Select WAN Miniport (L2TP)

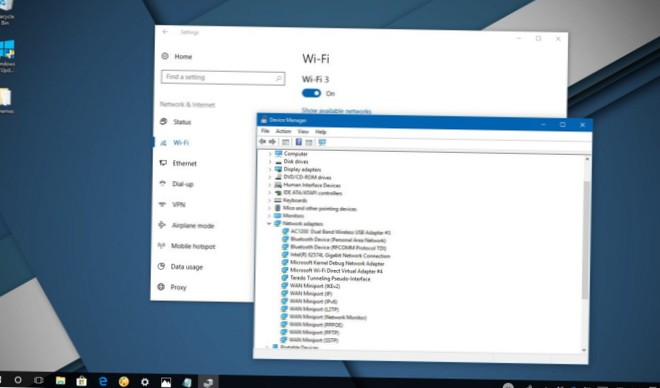[x=314, y=309]
